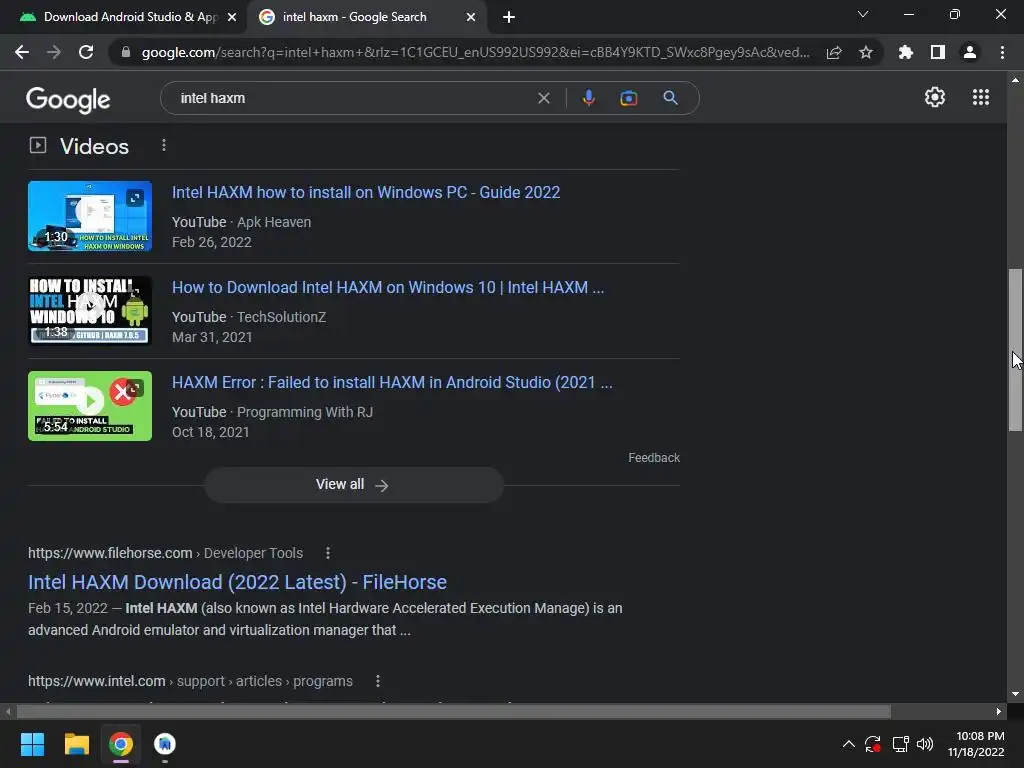Play the 5:54 Programming With RJ thumbnail
1024x768 pixels.
(x=90, y=406)
